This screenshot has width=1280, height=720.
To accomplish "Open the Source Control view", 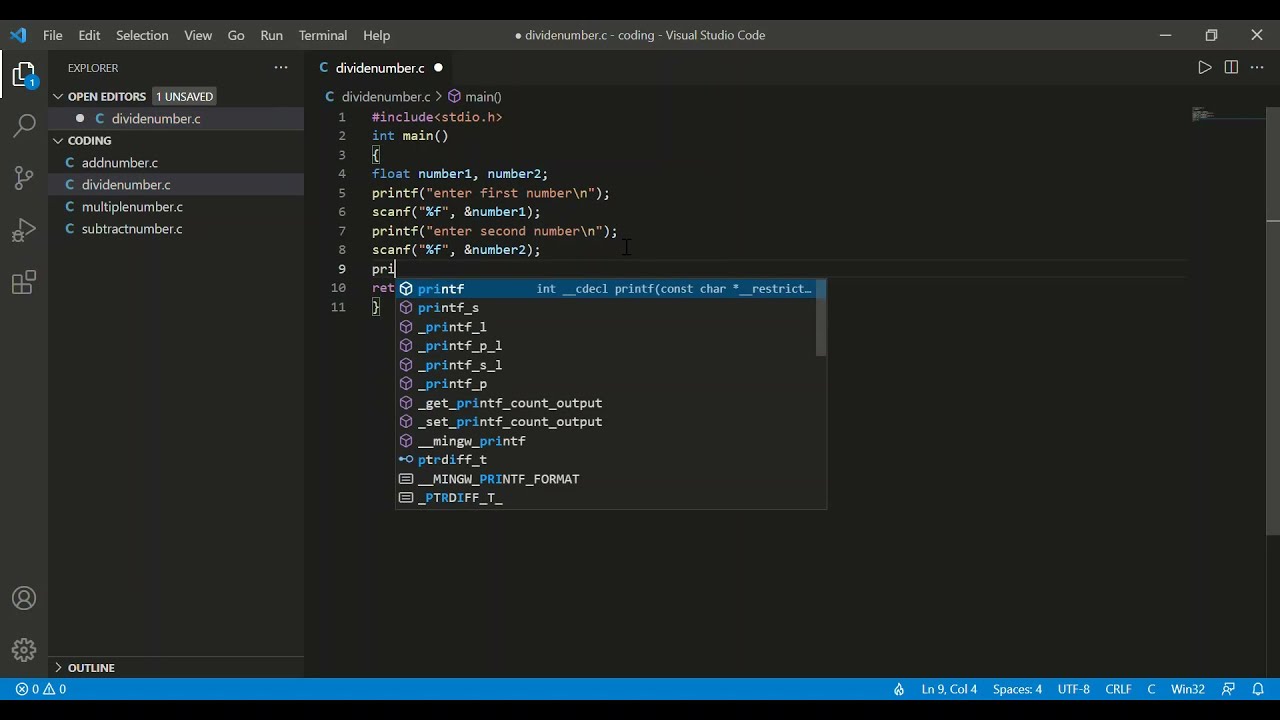I will click(x=24, y=178).
